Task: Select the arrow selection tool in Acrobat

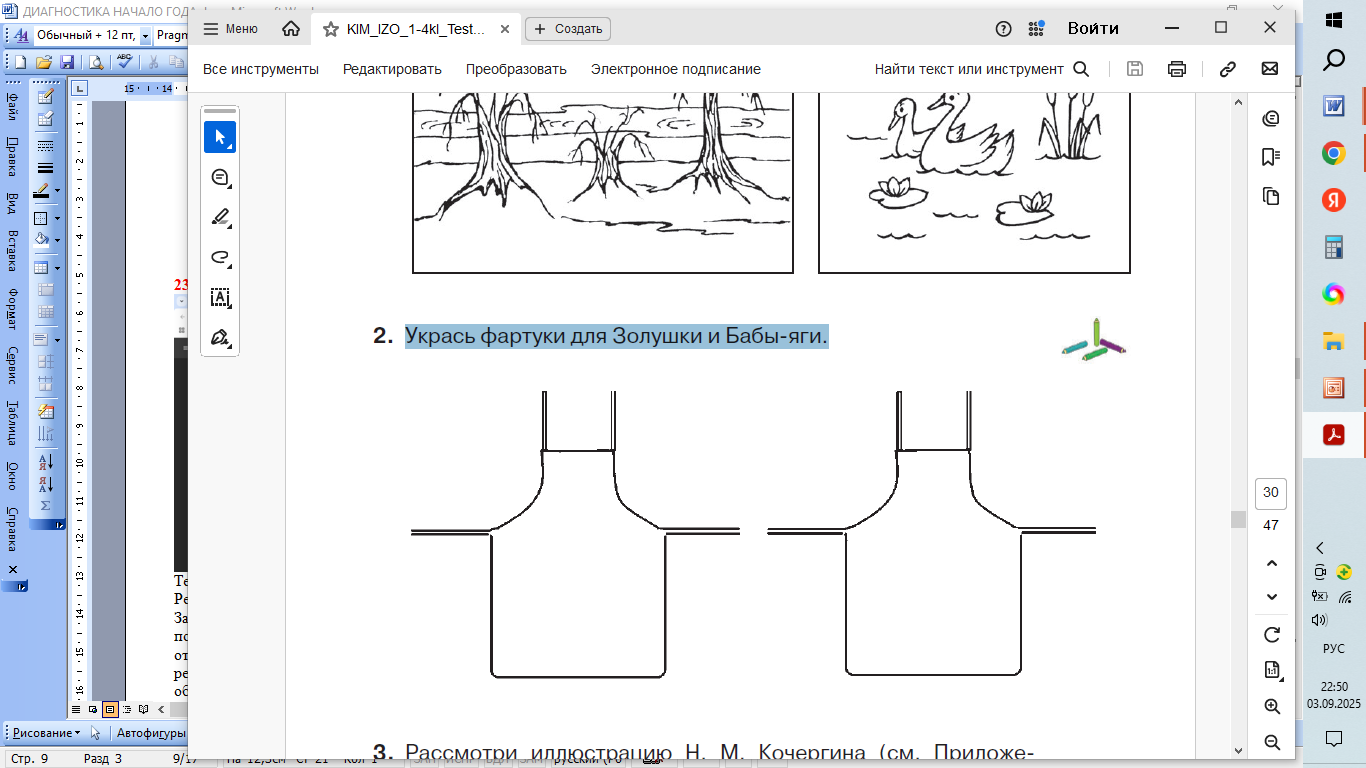Action: click(220, 137)
